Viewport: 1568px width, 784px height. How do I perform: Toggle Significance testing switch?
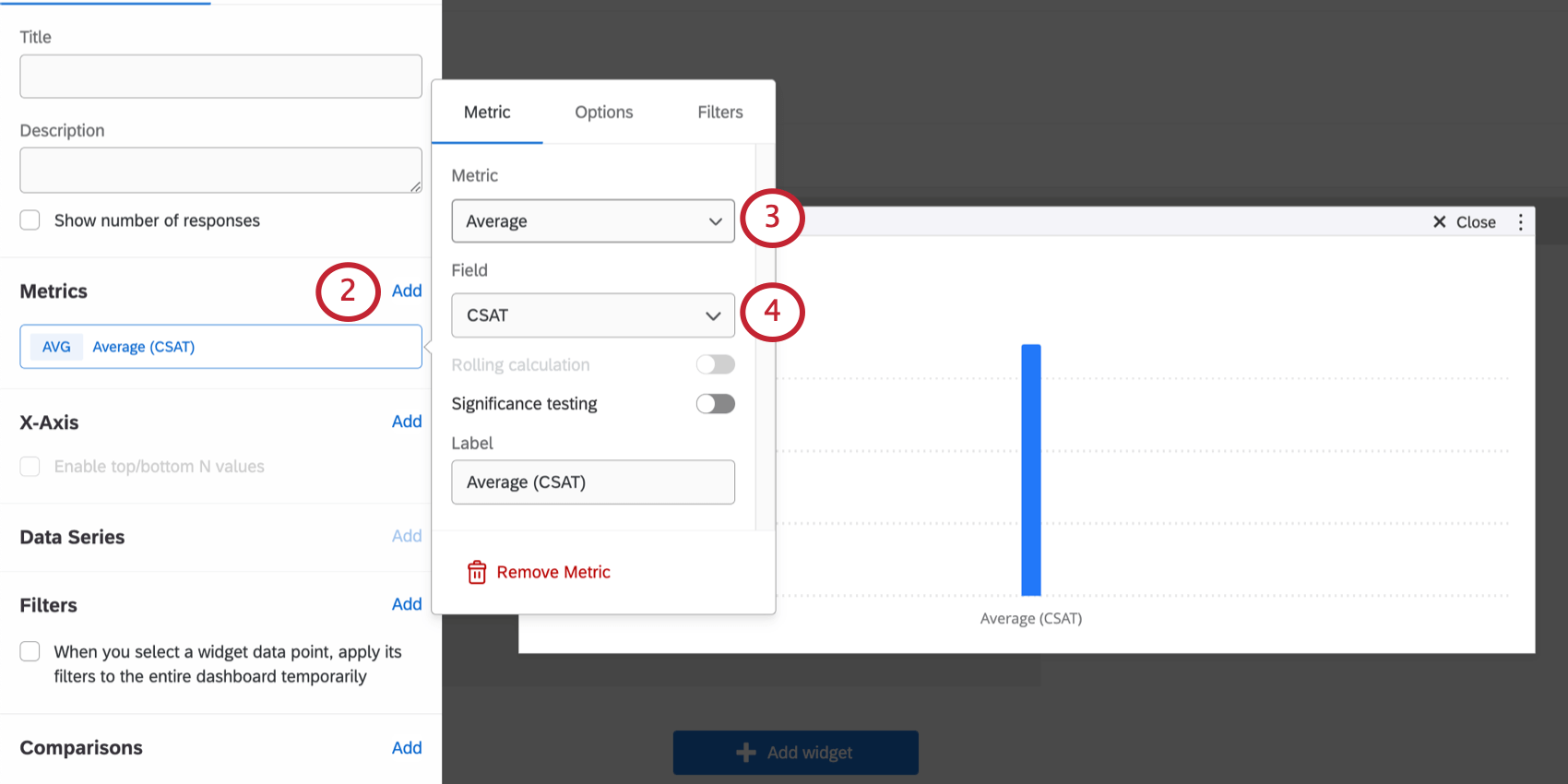[716, 404]
